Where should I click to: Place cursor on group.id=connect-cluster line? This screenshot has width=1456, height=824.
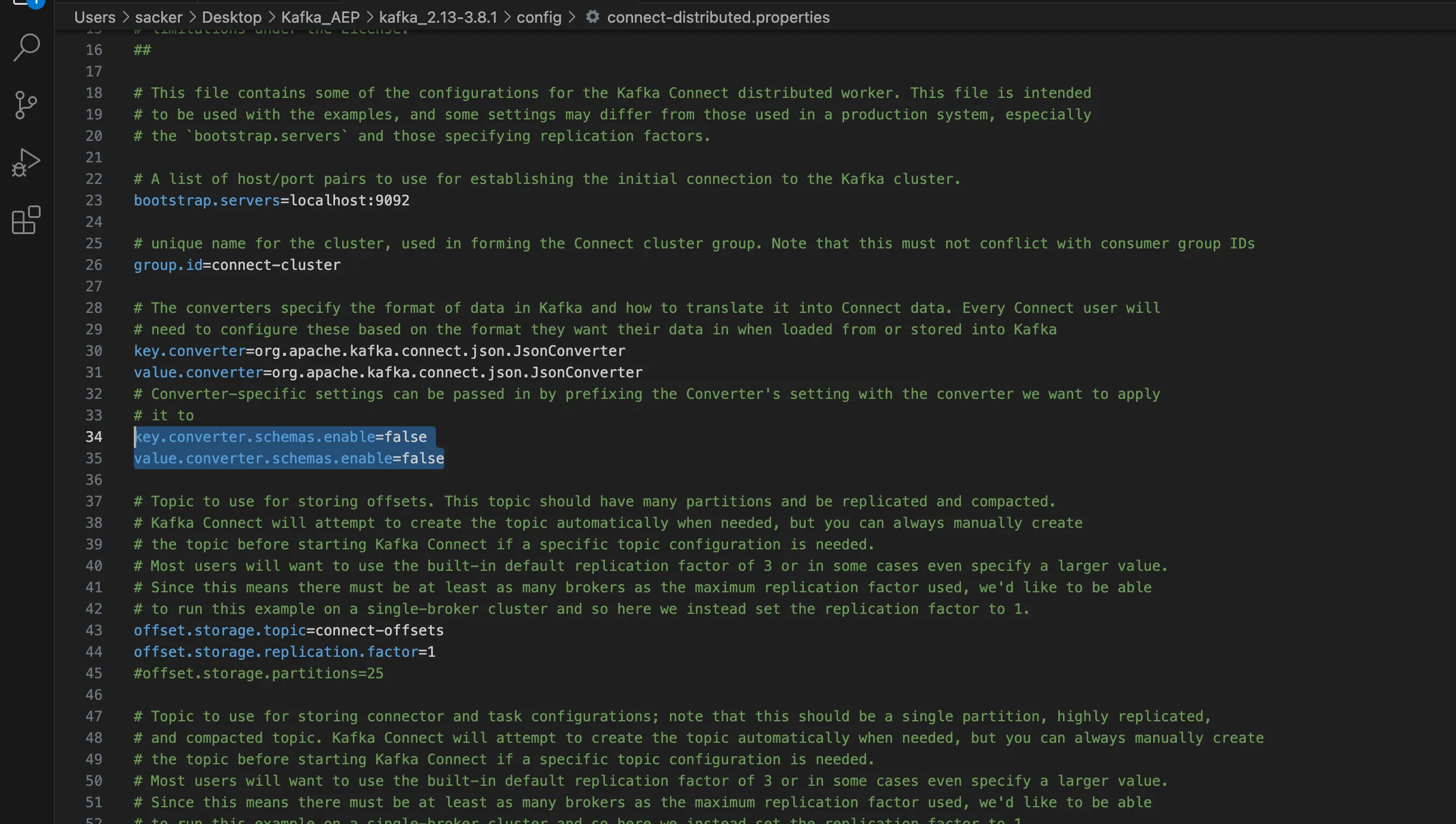pos(237,265)
